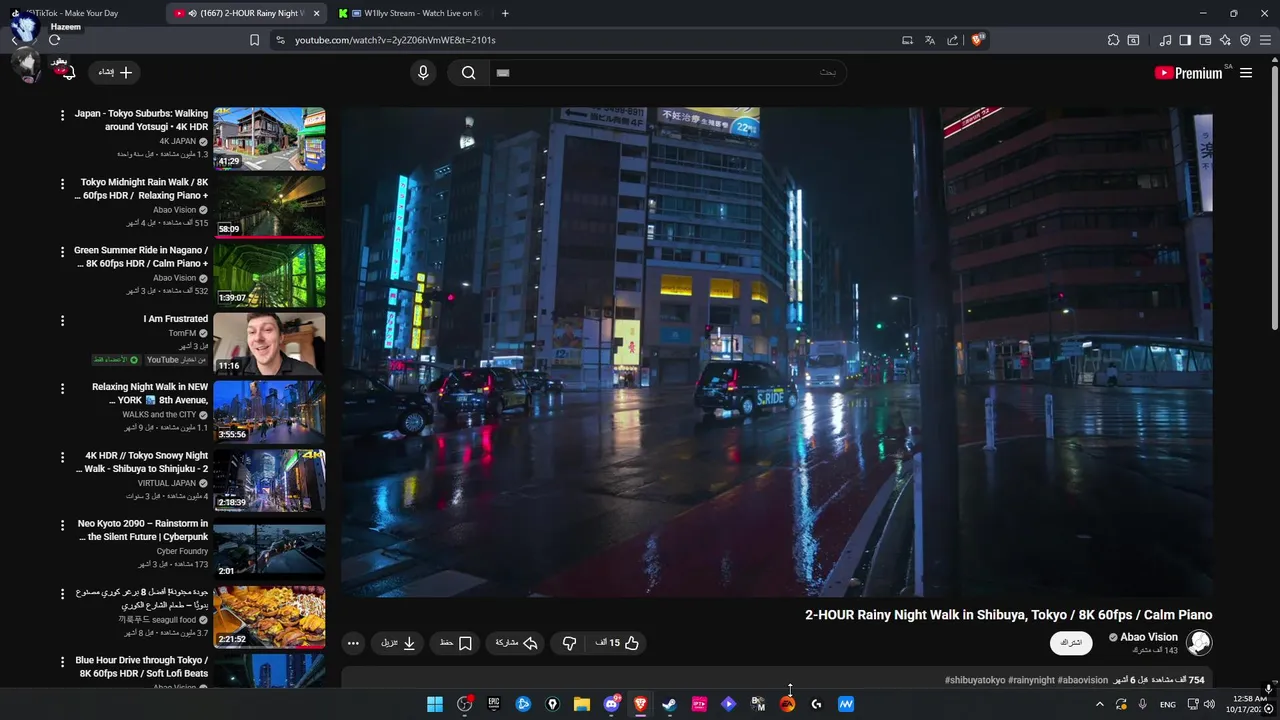Bookmark this page in address bar
This screenshot has height=720, width=1280.
254,40
